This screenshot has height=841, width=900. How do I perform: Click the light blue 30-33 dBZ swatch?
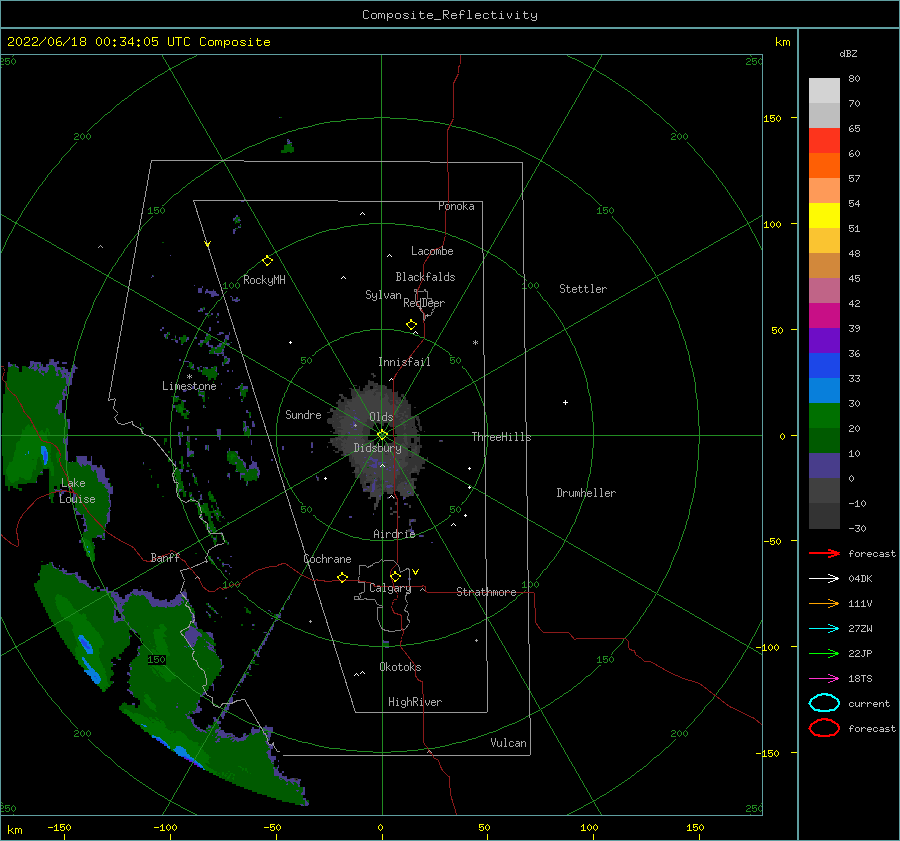click(x=824, y=391)
